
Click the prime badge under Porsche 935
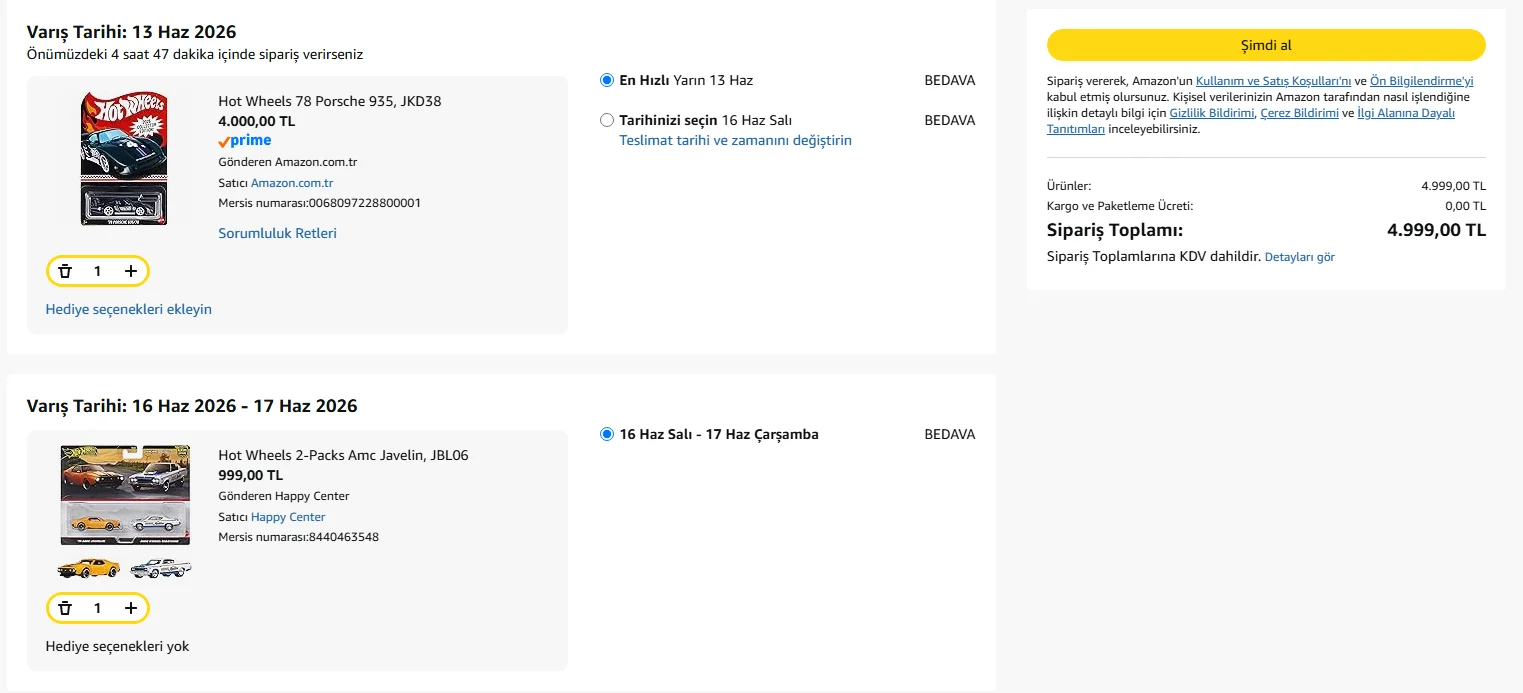pos(245,141)
